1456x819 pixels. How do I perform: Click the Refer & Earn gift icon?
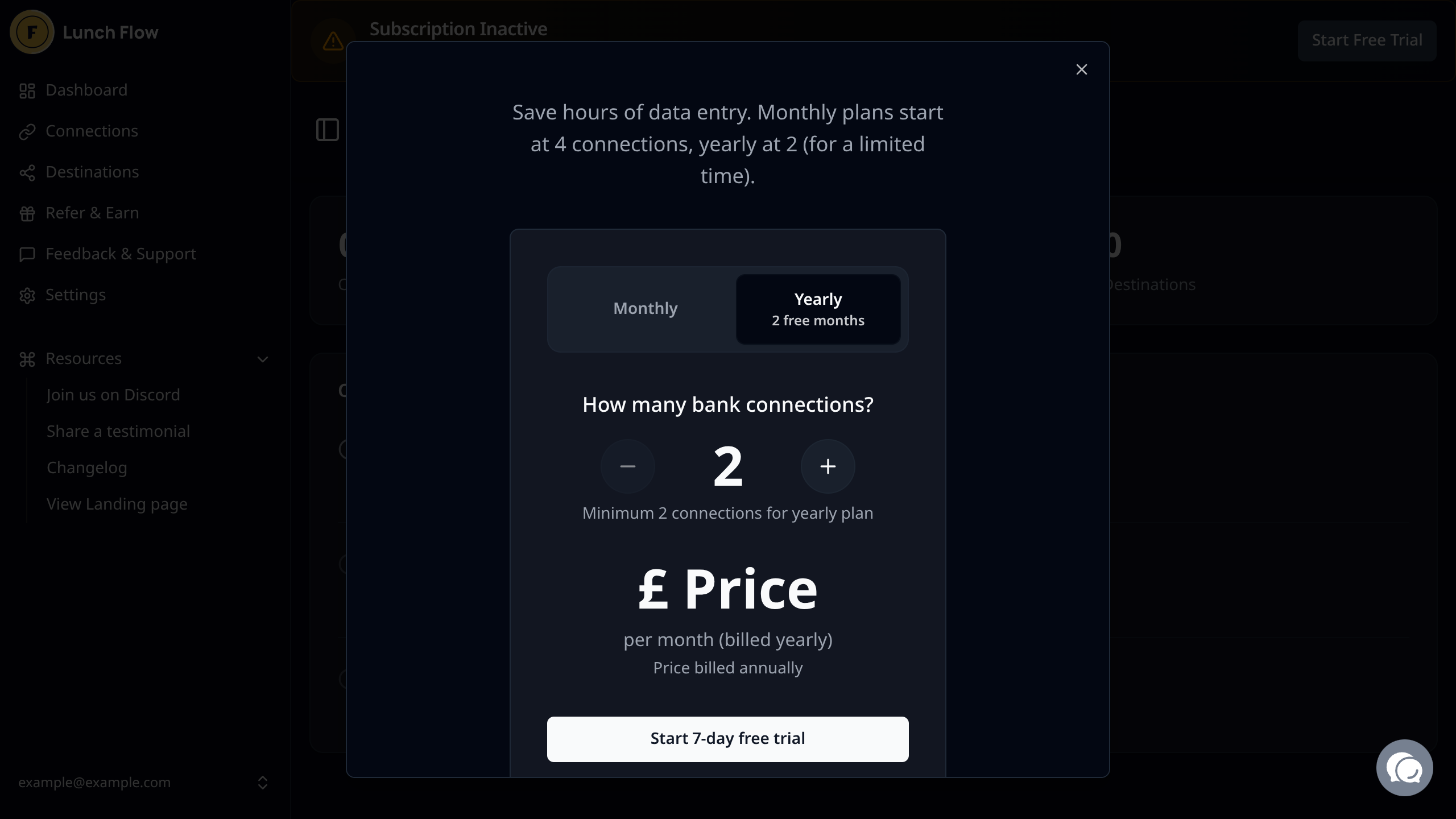pos(27,213)
